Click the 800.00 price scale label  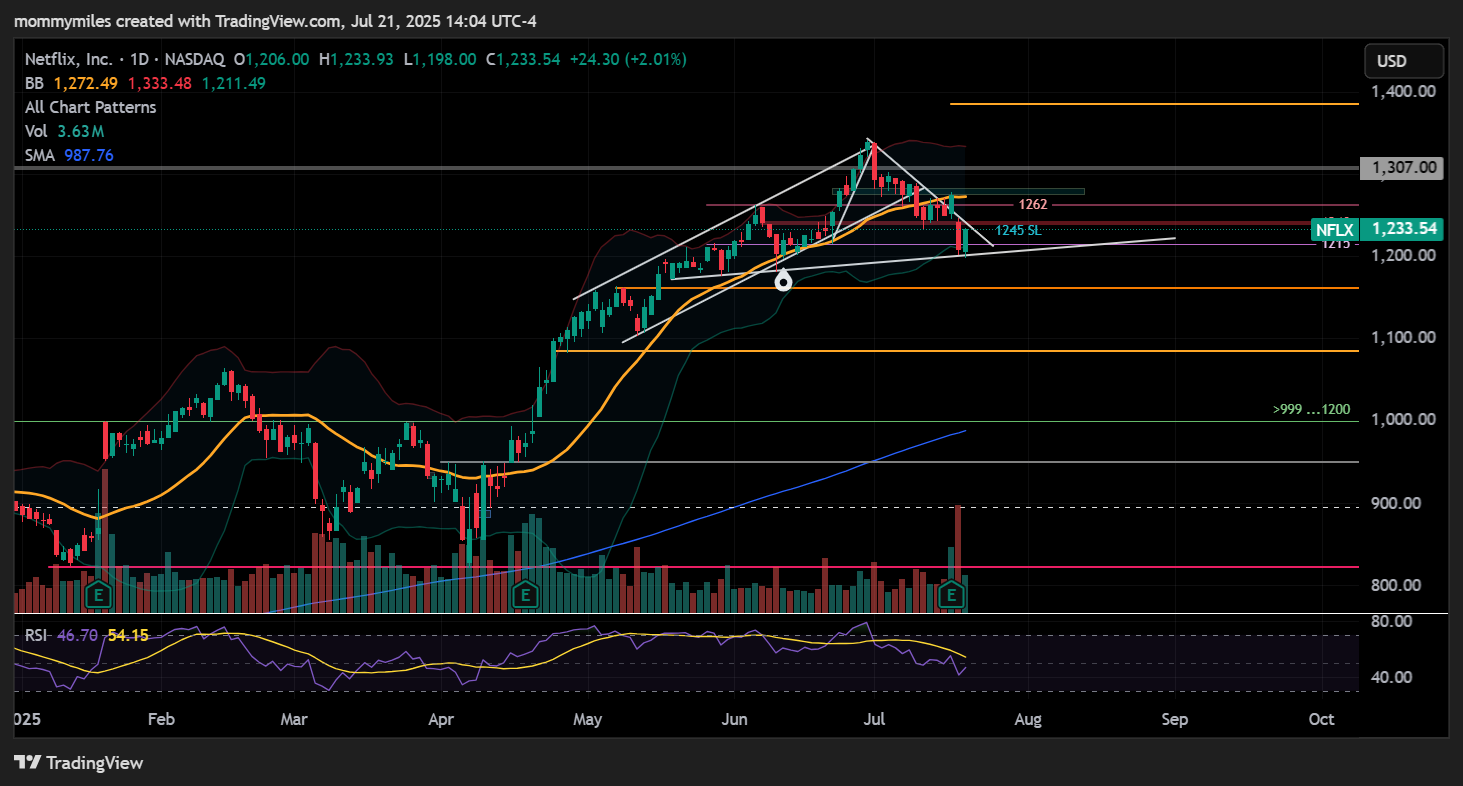click(1397, 585)
